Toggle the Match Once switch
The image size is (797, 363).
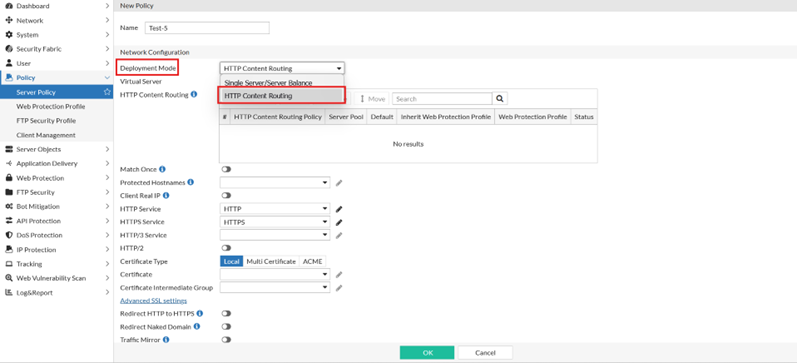(x=226, y=169)
